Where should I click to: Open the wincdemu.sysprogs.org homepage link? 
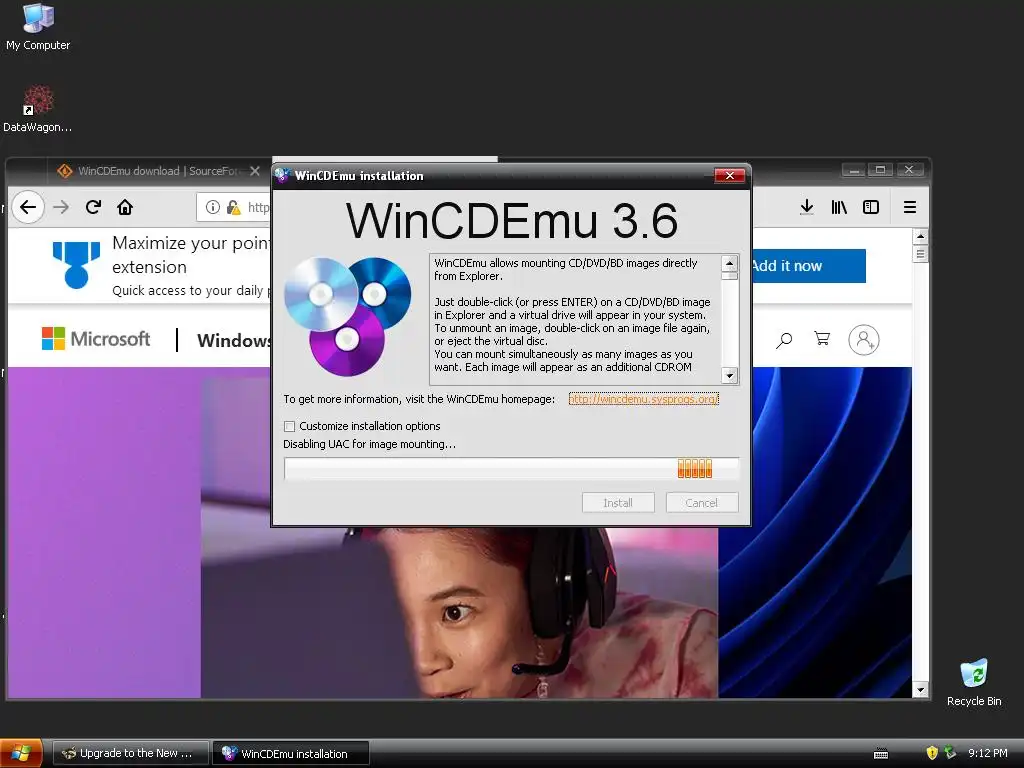[643, 399]
